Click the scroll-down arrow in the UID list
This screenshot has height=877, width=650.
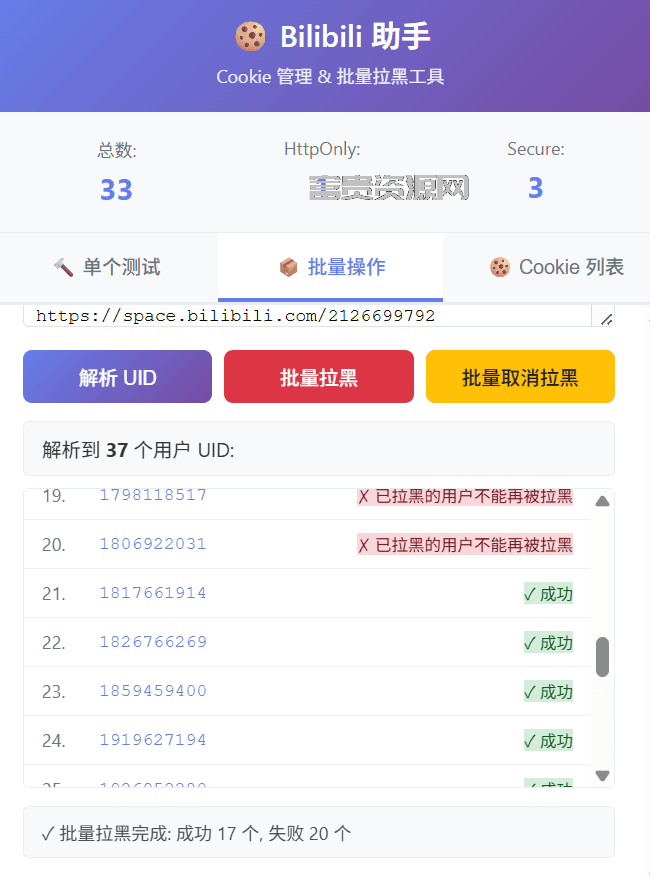(602, 776)
